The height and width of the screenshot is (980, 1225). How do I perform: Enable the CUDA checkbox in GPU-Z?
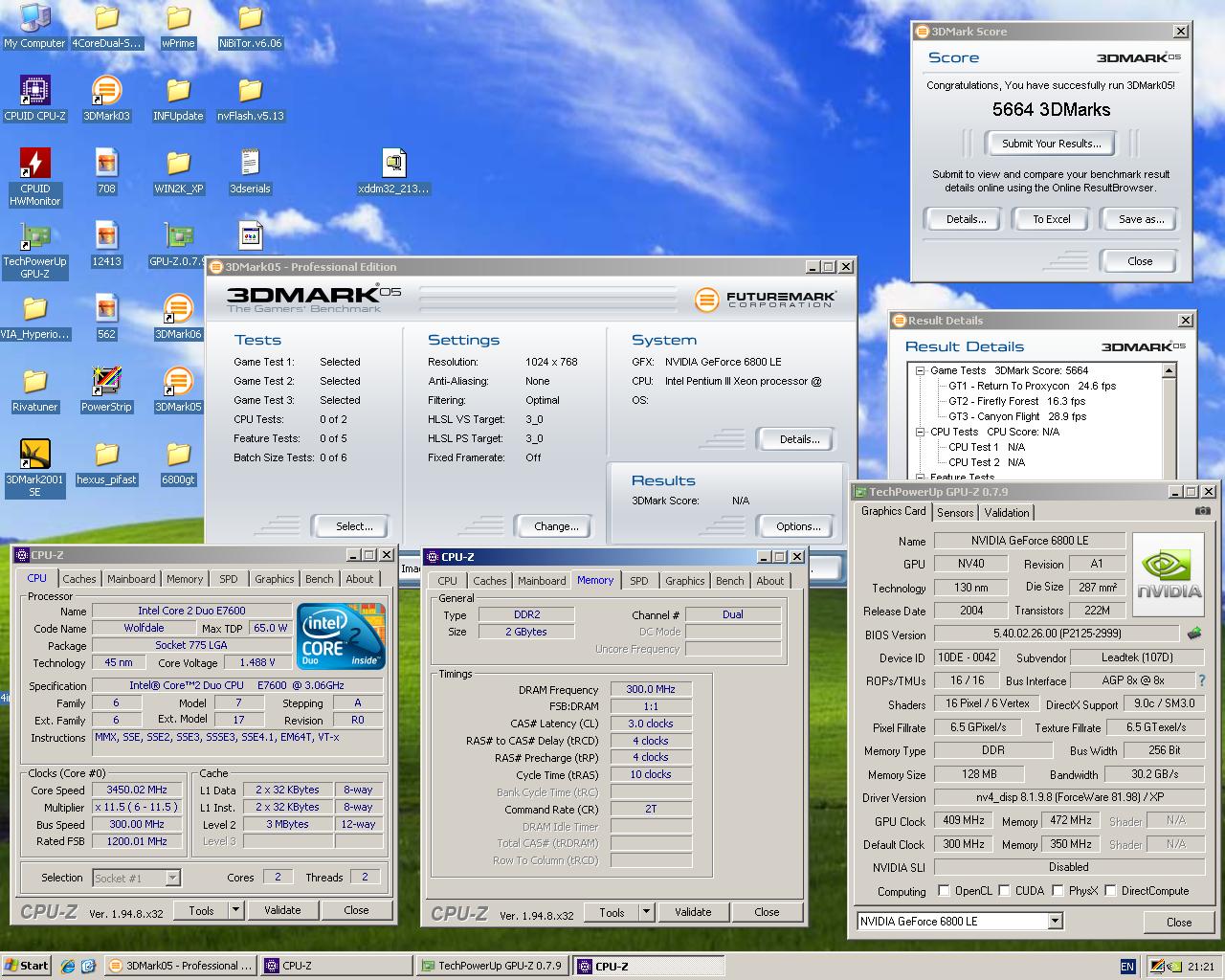click(x=1004, y=890)
